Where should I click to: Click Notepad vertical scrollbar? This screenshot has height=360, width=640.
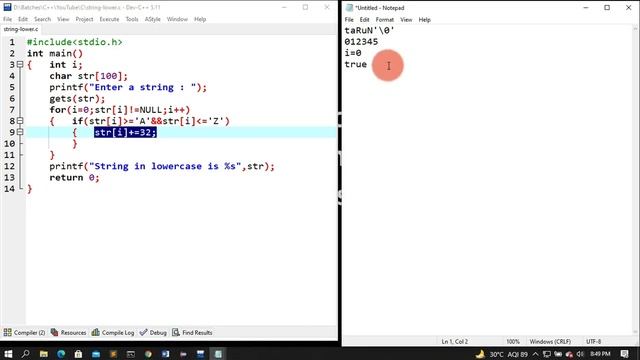(x=635, y=180)
